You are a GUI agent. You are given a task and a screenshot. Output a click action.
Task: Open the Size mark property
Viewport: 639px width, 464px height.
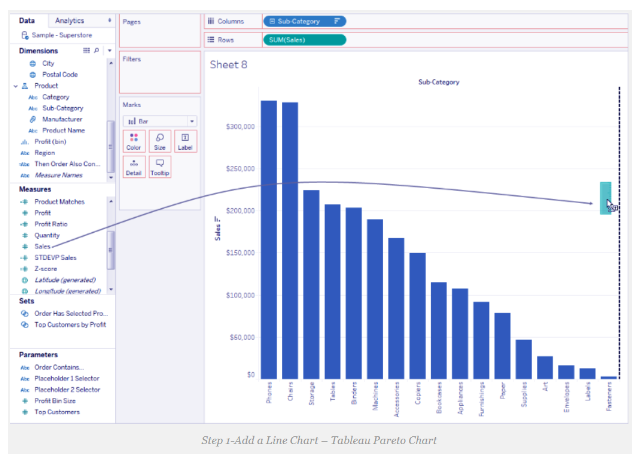coord(160,141)
